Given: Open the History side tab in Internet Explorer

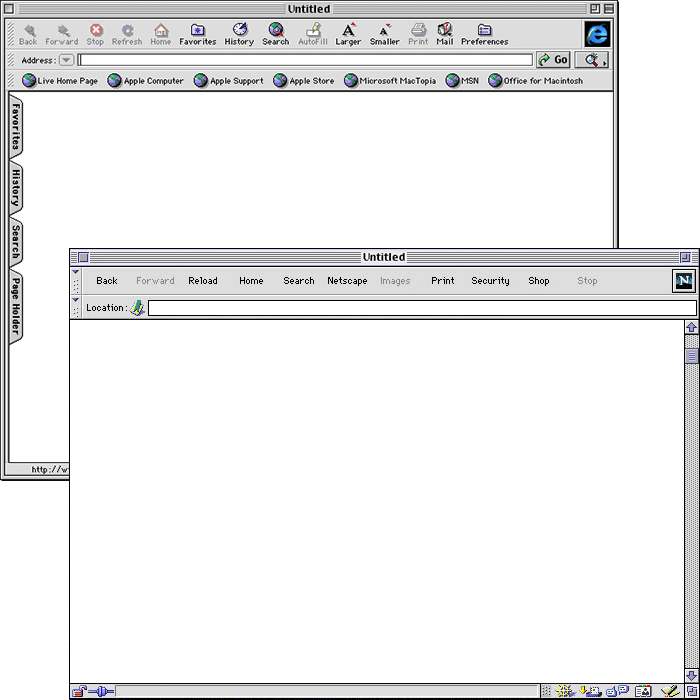Looking at the screenshot, I should pyautogui.click(x=16, y=188).
